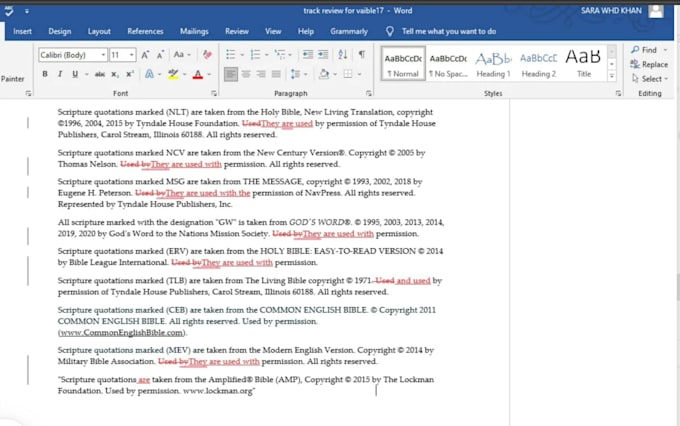Expand highlight color arrow
This screenshot has width=680, height=426.
tap(185, 75)
